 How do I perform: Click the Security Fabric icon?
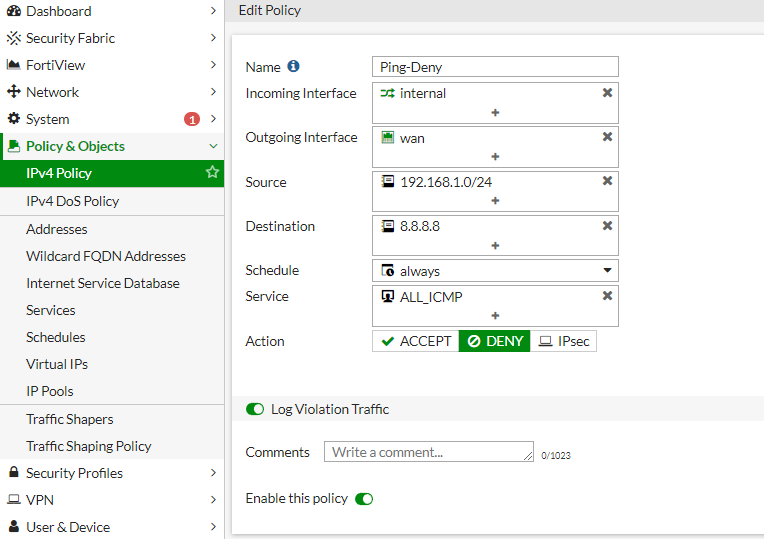14,38
